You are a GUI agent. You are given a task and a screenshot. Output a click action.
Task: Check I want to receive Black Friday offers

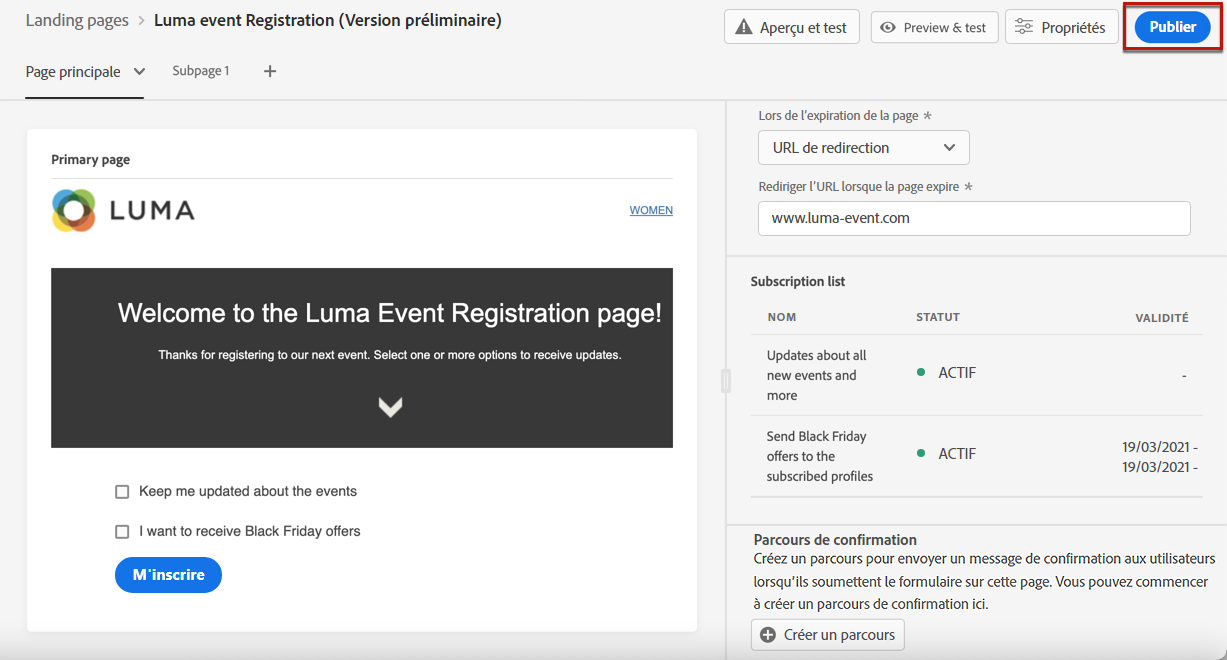122,532
